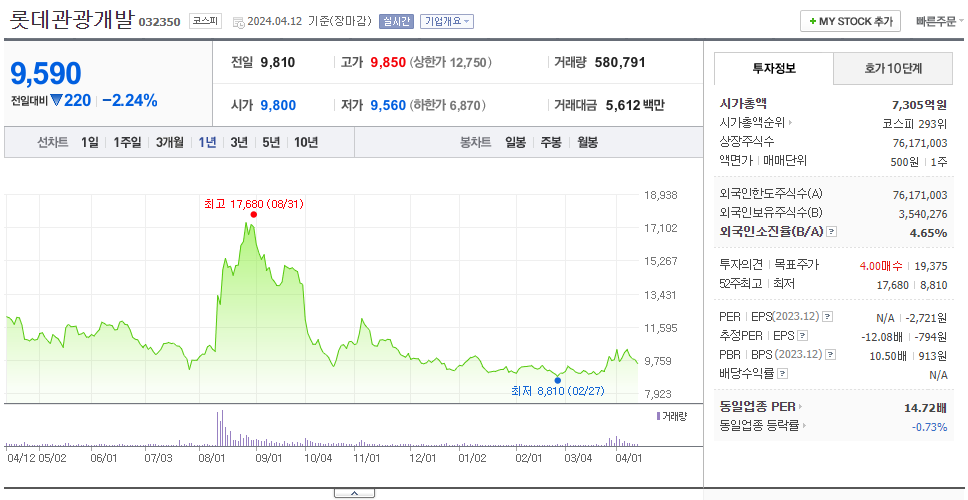Click the 외국인소진율 value 4.65%

click(x=929, y=233)
